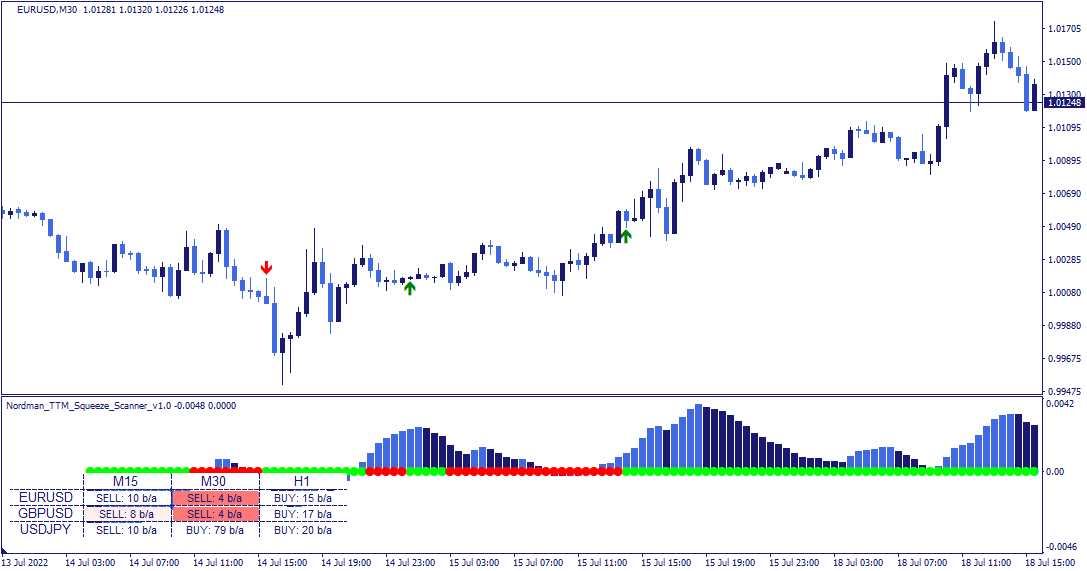Click the green buy arrow near 15 Jul 11:00
Viewport: 1087px width, 571px height.
pos(626,236)
